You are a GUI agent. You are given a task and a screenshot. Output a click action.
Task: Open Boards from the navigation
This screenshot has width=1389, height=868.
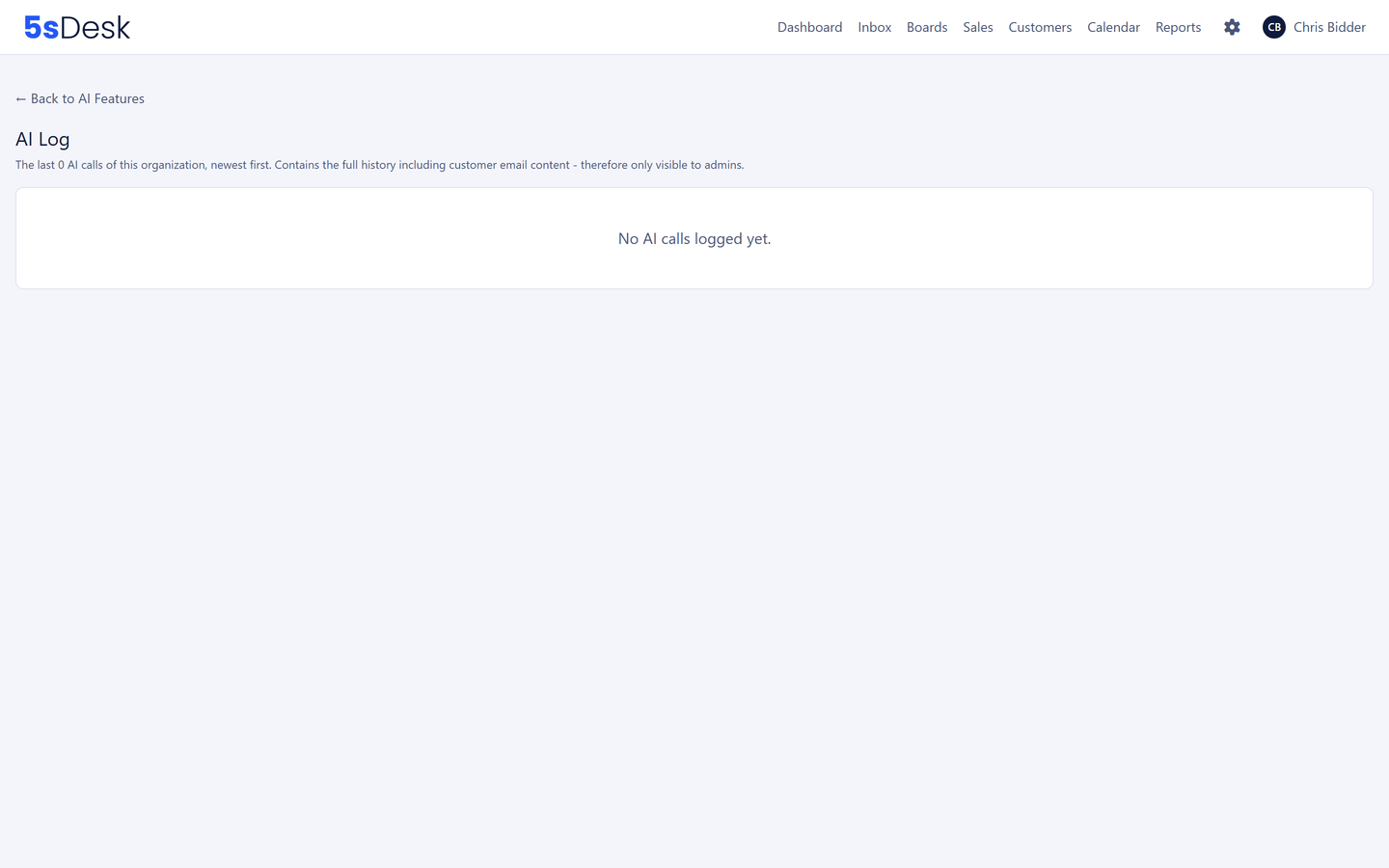click(927, 27)
